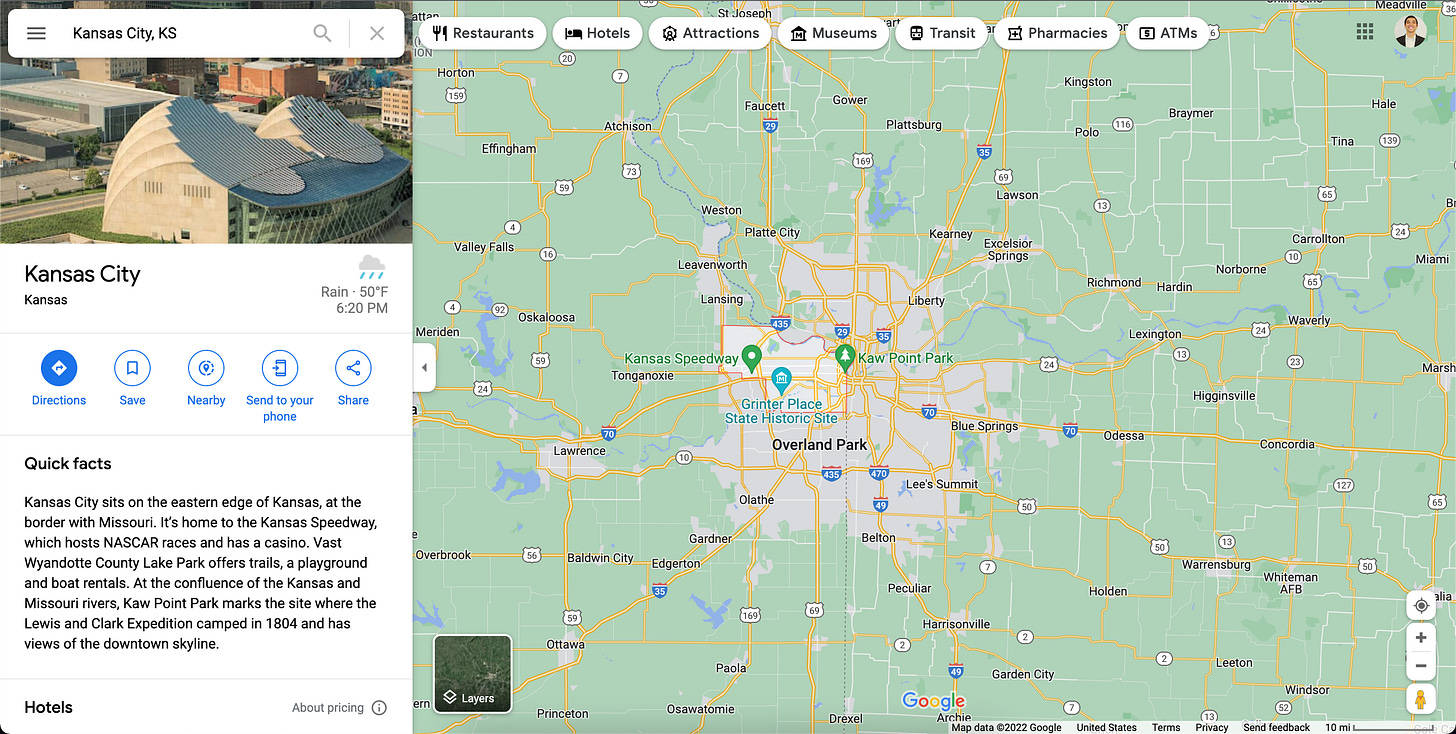Click the Tonganoxie map label
The height and width of the screenshot is (734, 1456).
pyautogui.click(x=643, y=376)
